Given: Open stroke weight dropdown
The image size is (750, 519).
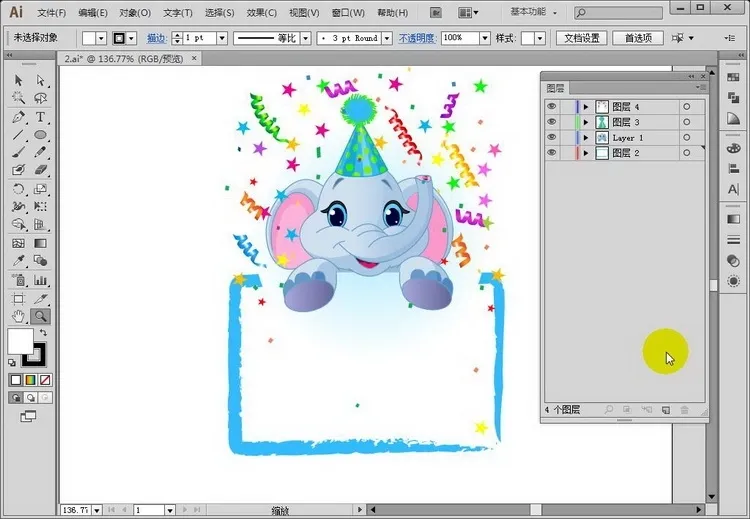Looking at the screenshot, I should 222,38.
